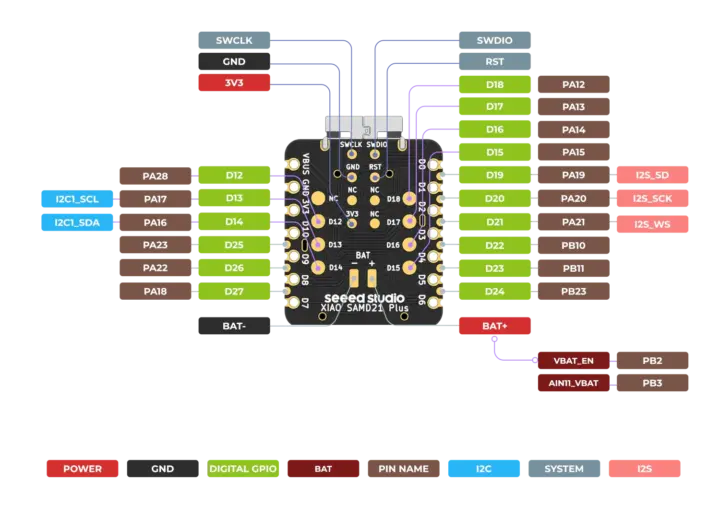Select the brown PA16 pin name

tap(155, 222)
